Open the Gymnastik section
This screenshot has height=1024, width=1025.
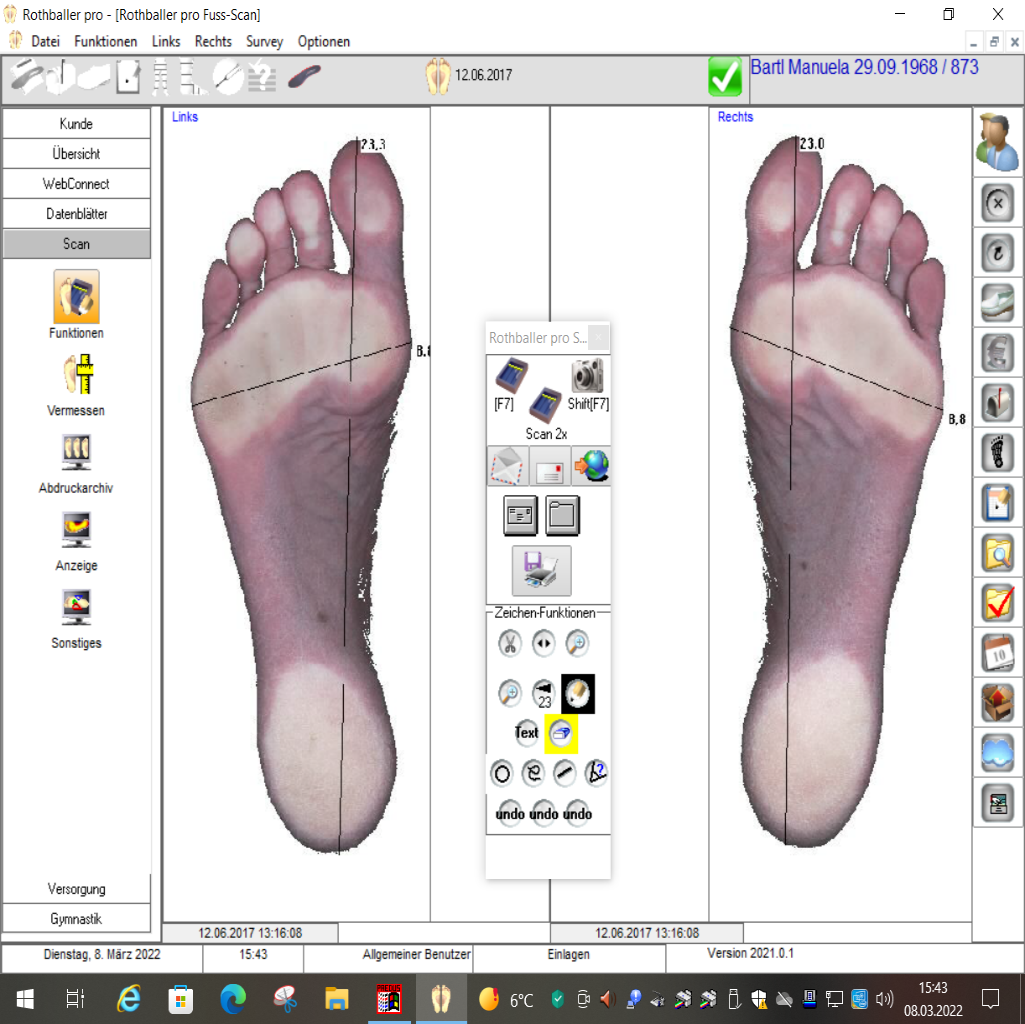point(76,919)
